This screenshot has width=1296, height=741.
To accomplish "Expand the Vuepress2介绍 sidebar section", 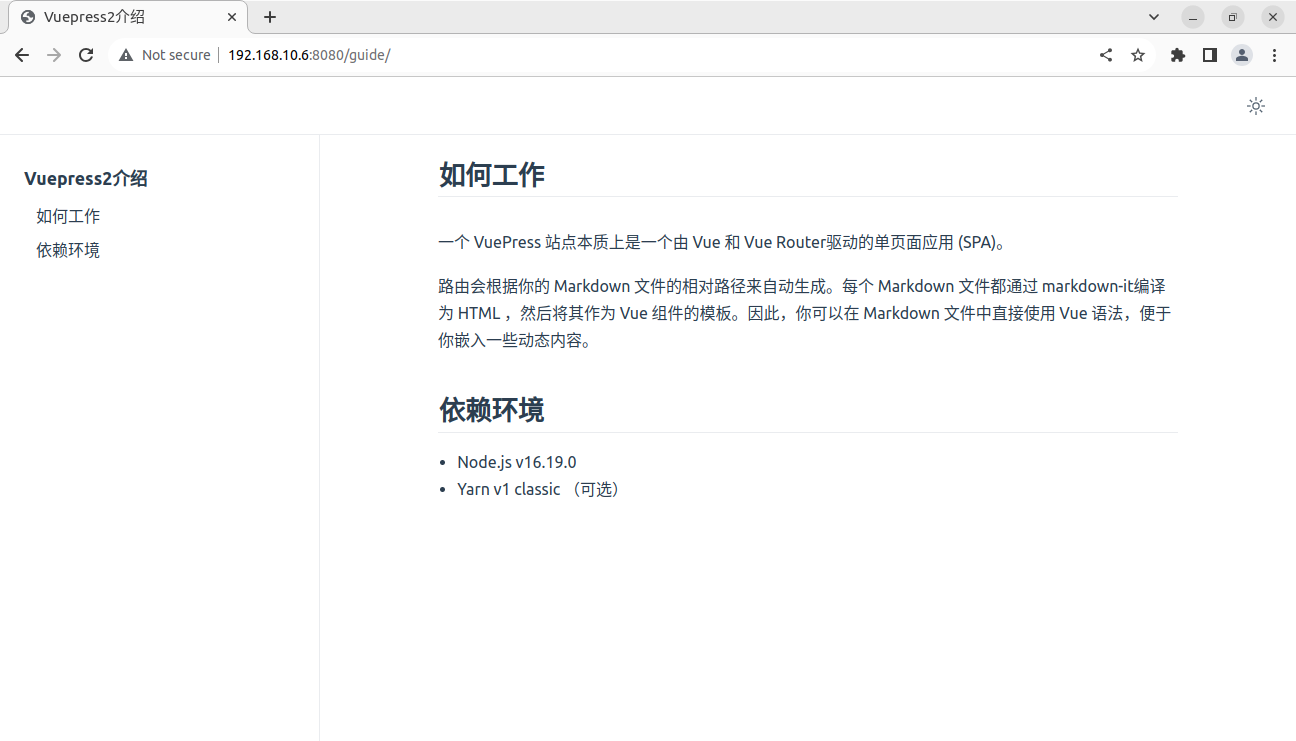I will pyautogui.click(x=86, y=178).
